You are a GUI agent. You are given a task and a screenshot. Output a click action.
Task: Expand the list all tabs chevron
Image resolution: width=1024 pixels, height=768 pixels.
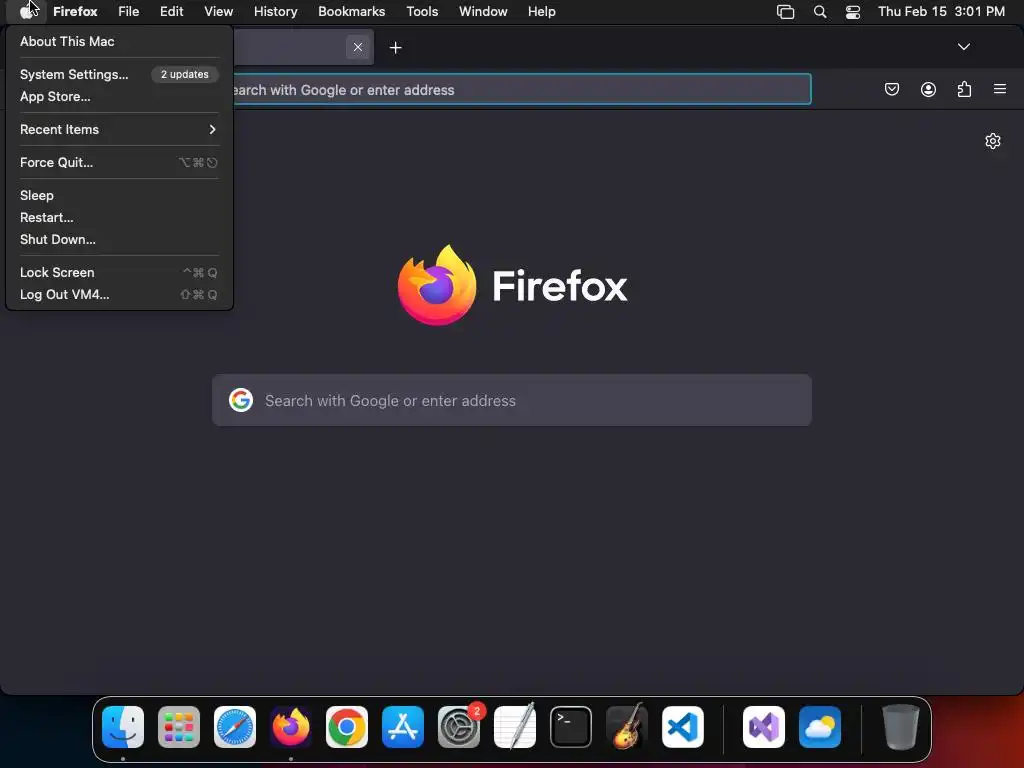963,47
